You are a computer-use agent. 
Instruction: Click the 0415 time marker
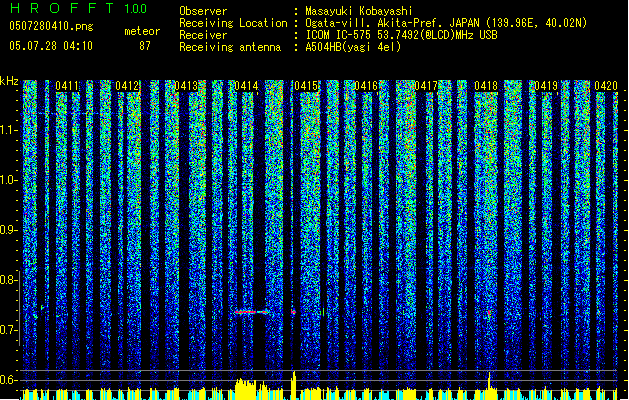point(306,86)
